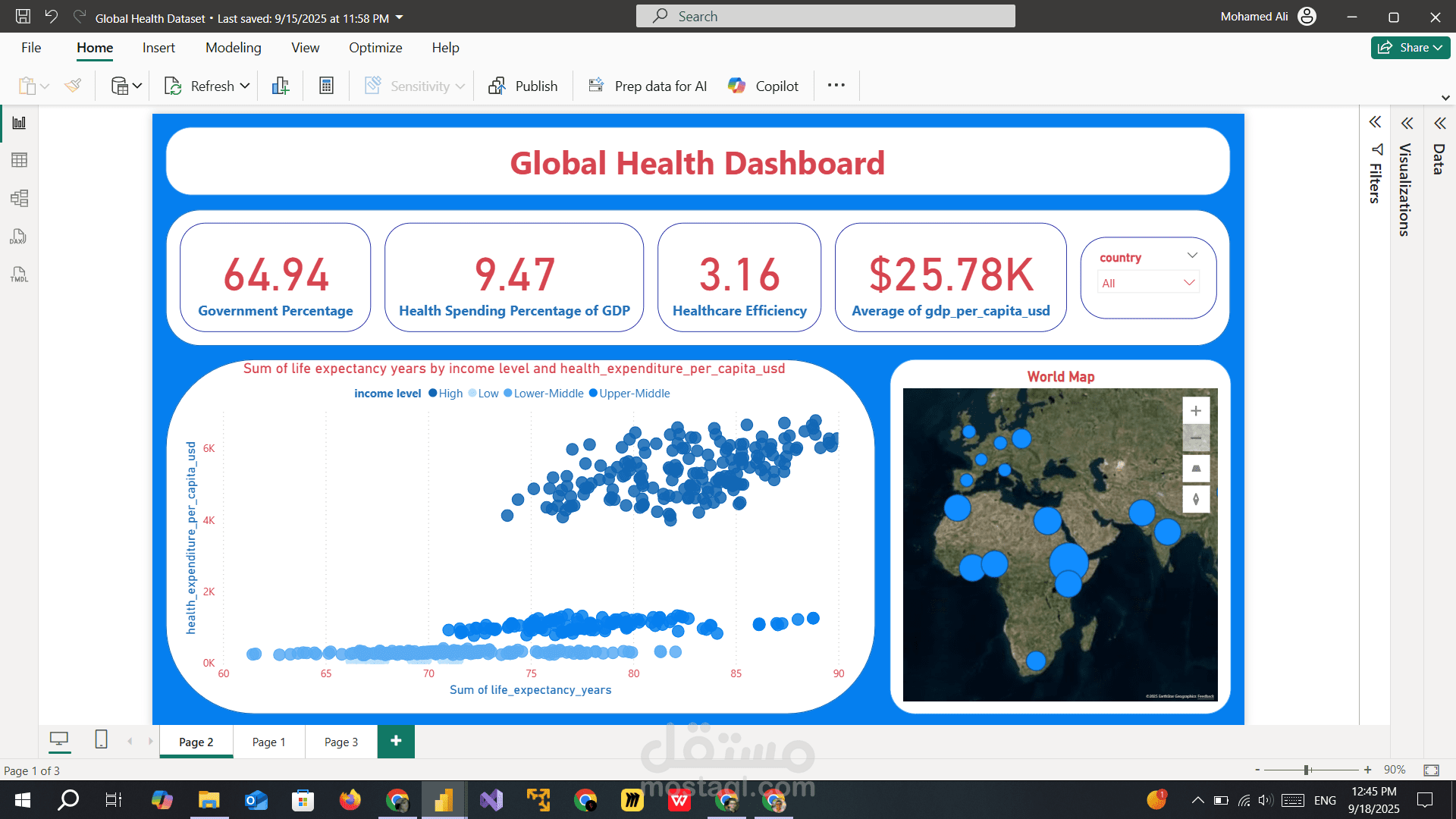Viewport: 1456px width, 819px height.
Task: Open the TMDL view icon
Action: tap(19, 275)
